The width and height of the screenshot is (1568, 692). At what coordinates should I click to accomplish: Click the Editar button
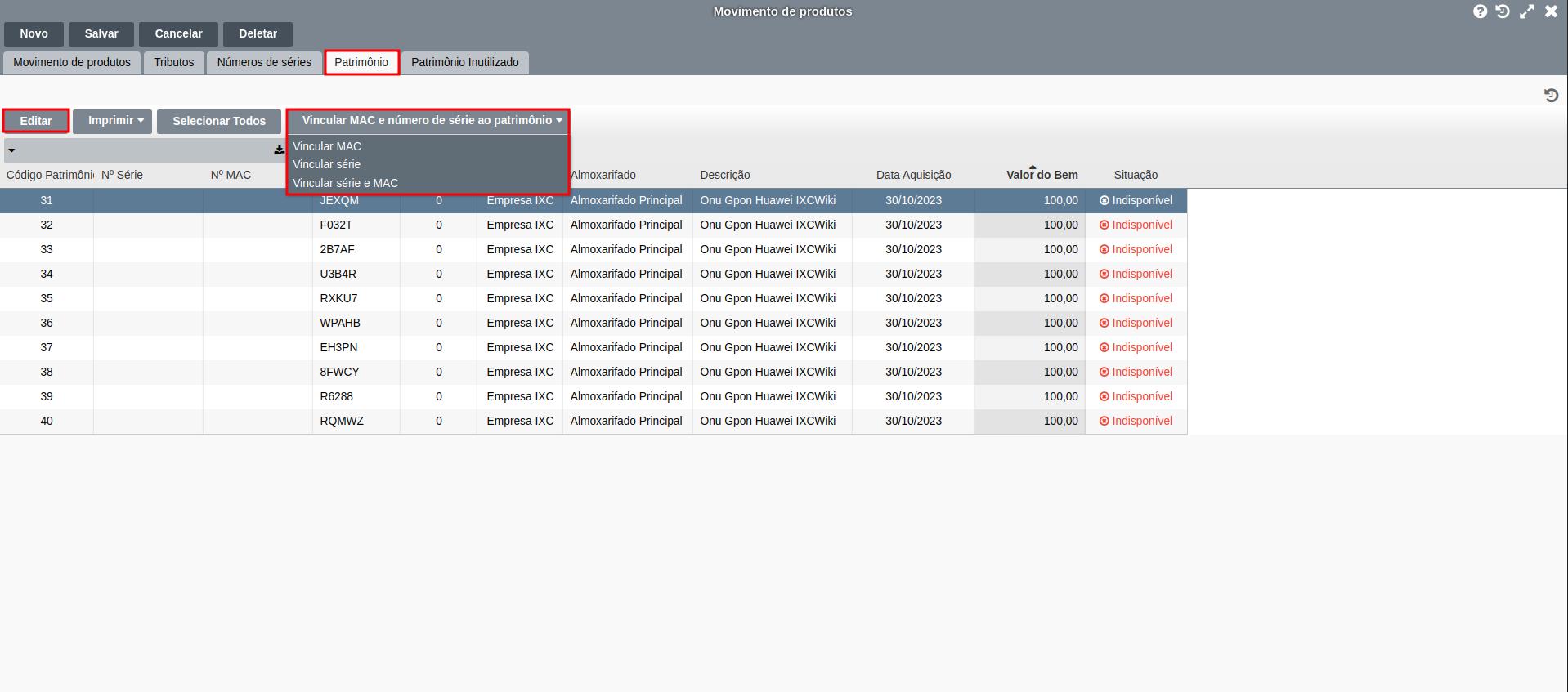(36, 121)
